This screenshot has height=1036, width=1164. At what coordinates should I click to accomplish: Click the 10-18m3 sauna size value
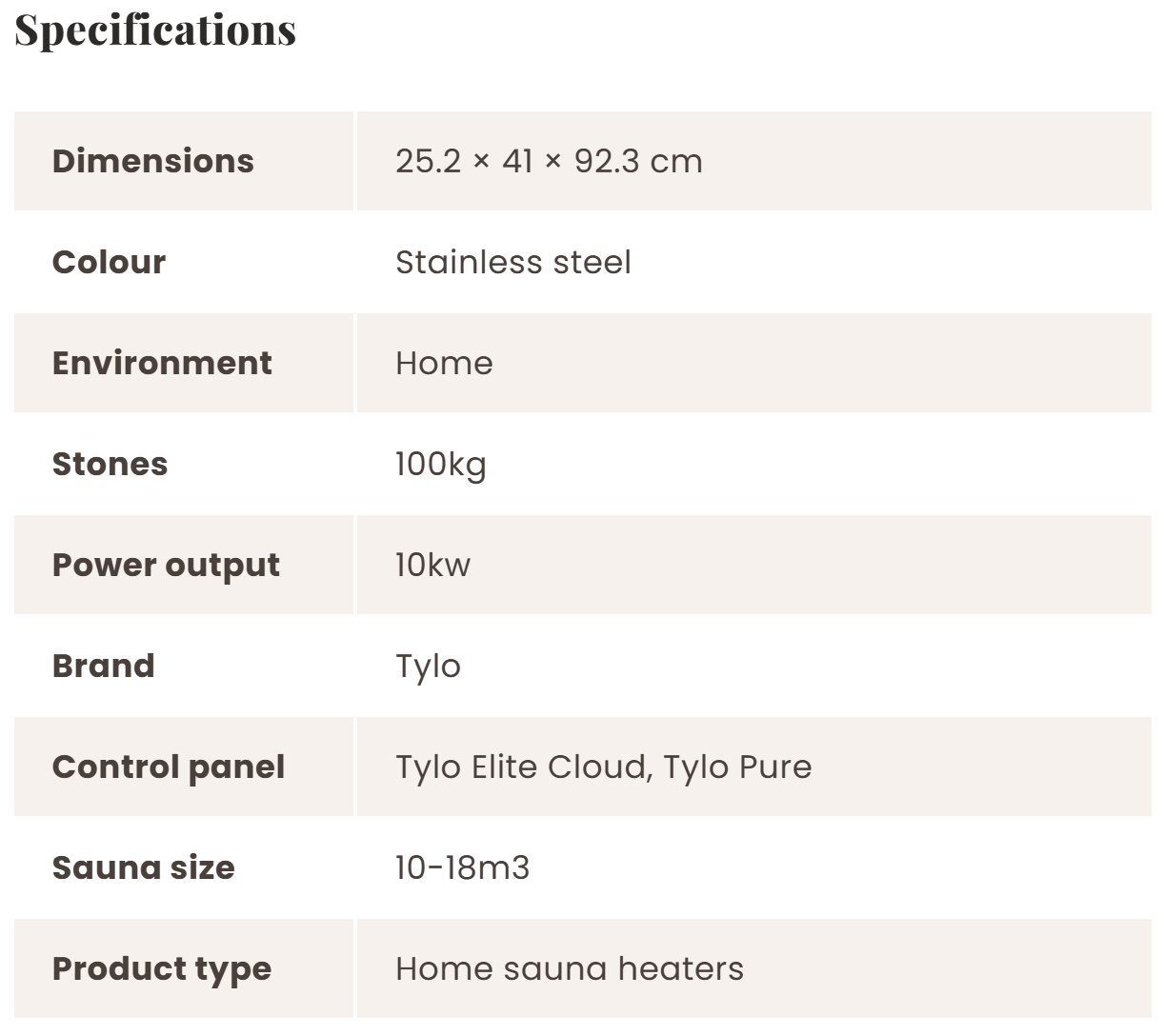click(462, 867)
